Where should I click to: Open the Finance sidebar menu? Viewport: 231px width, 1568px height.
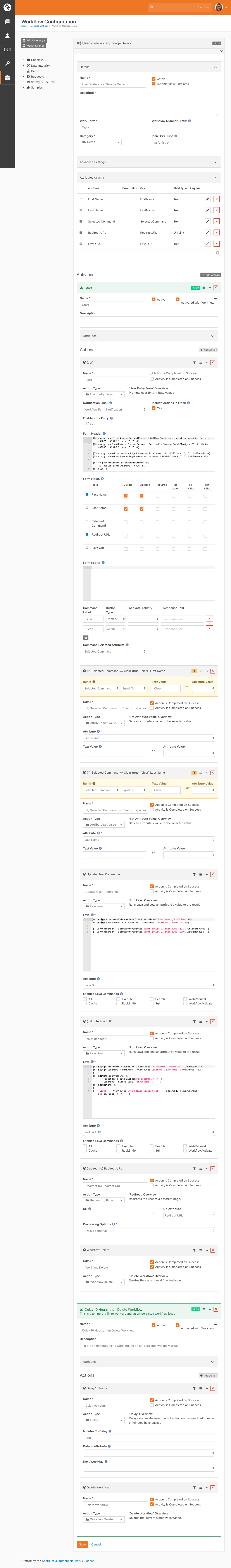pos(7,49)
